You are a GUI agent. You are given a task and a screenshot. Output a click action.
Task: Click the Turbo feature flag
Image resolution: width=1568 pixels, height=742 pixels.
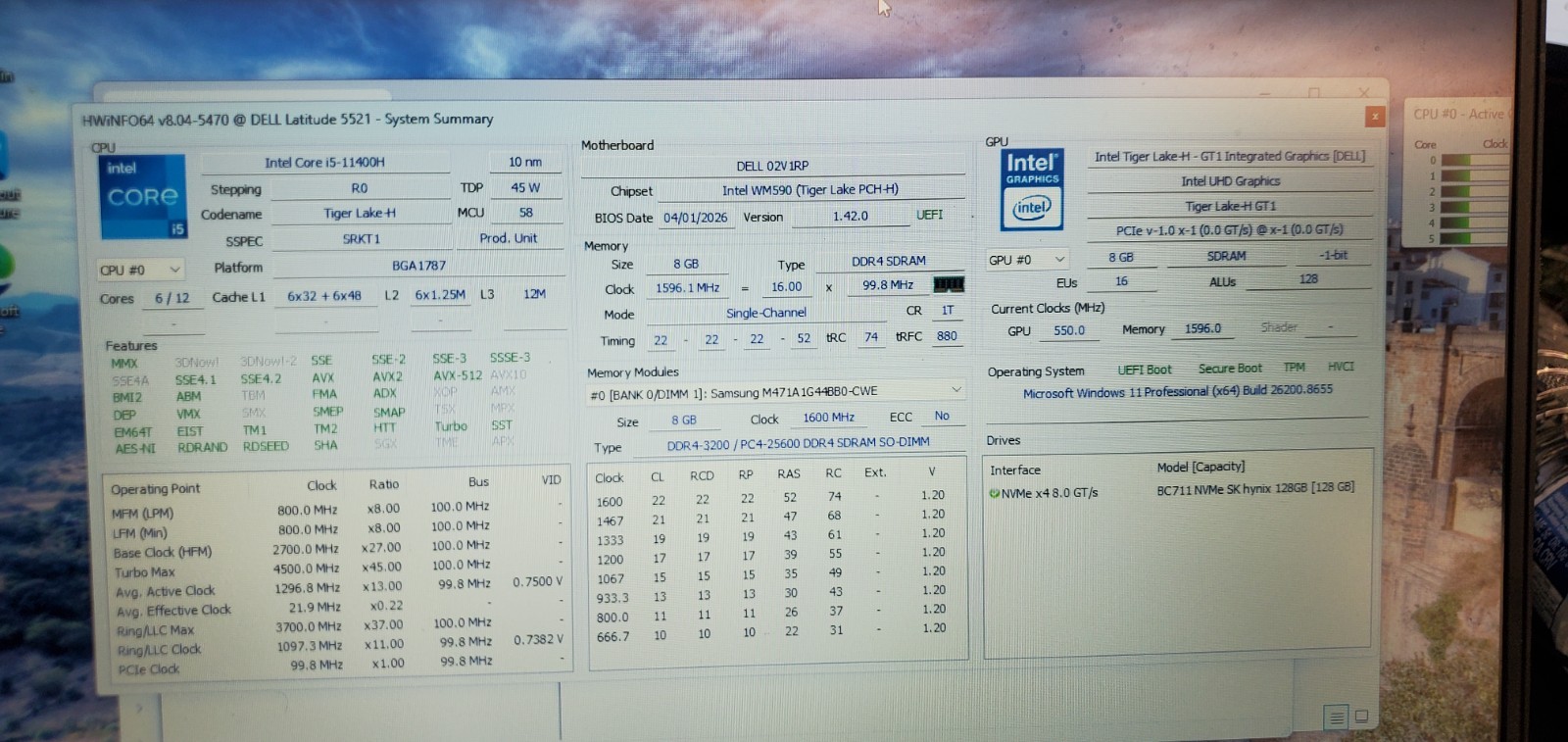point(451,426)
